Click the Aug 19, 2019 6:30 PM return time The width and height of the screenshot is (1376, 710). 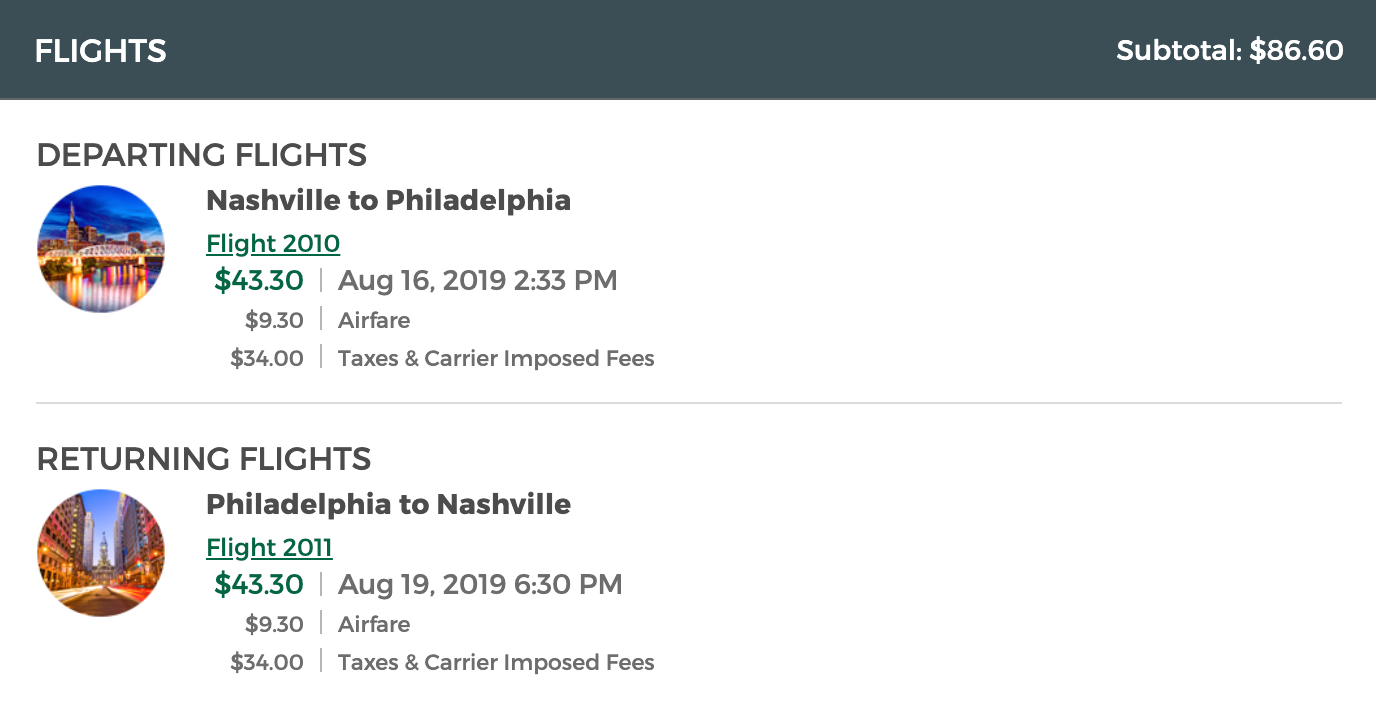click(x=480, y=584)
